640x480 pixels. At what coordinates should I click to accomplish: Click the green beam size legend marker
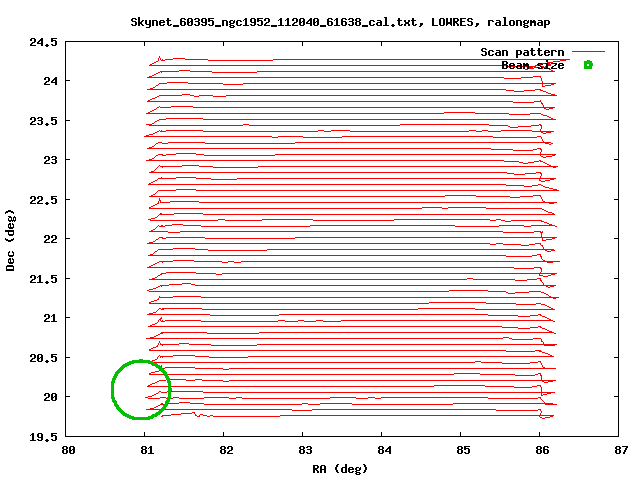588,65
